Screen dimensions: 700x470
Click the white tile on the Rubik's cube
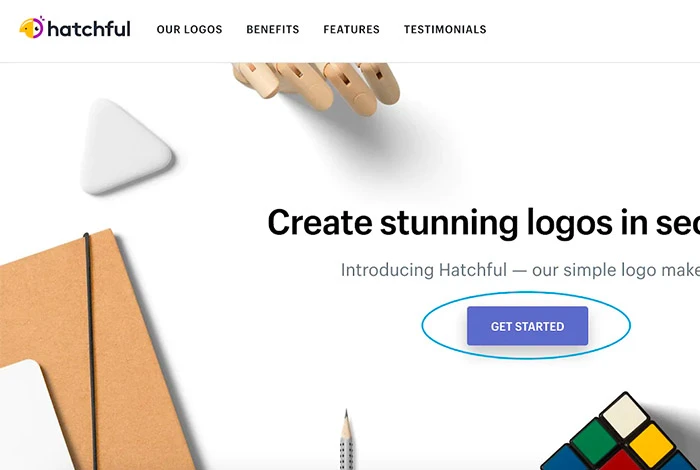coord(625,416)
